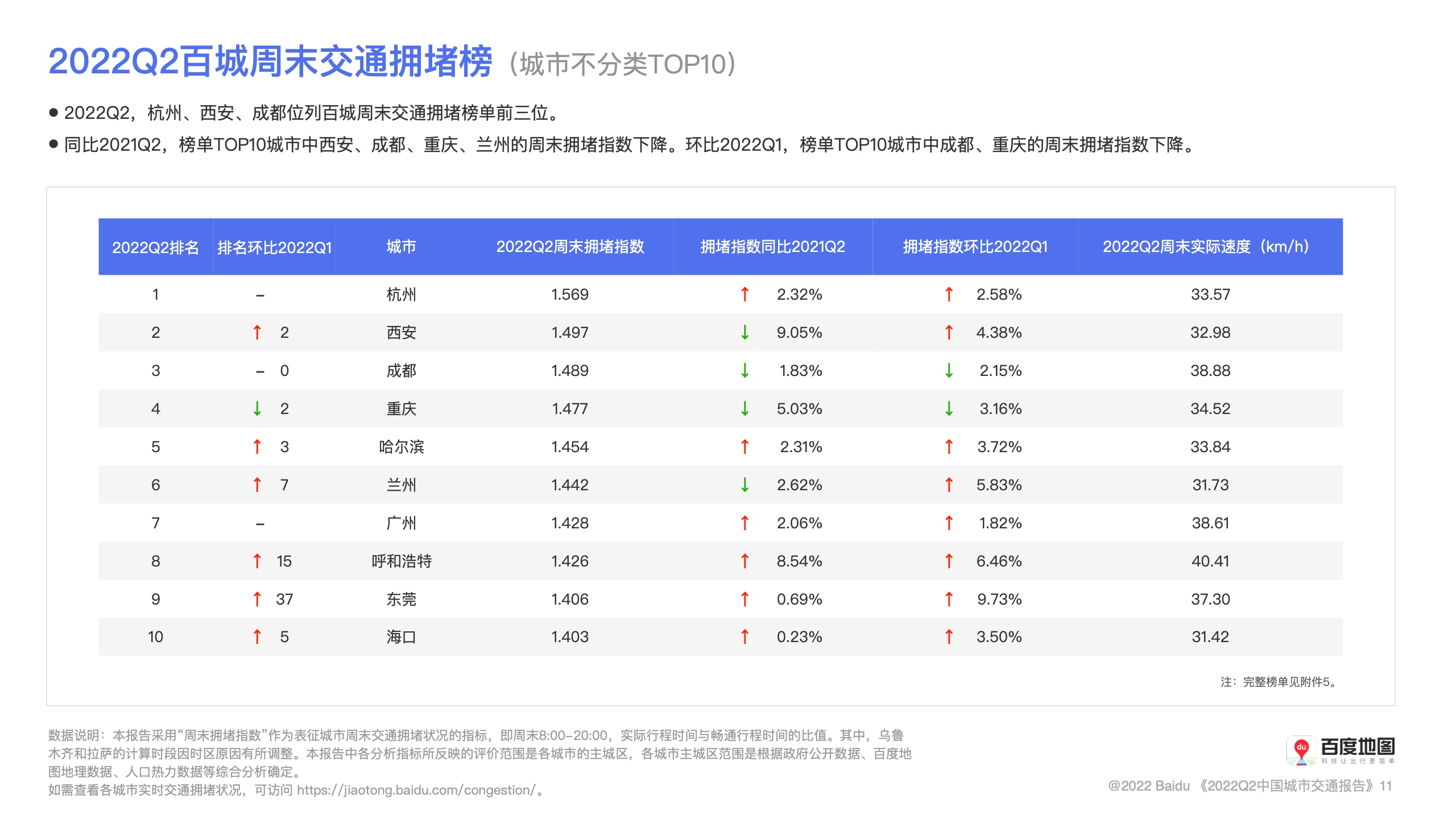Click the page title 2022Q2百城周末交通拥堵榜
Screen dimensions: 1456x819
[270, 61]
